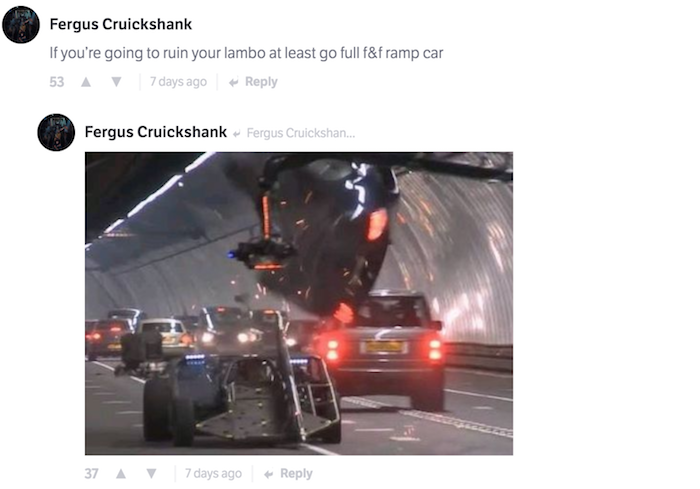Upvote the top lambo ramp car comment

click(x=86, y=82)
